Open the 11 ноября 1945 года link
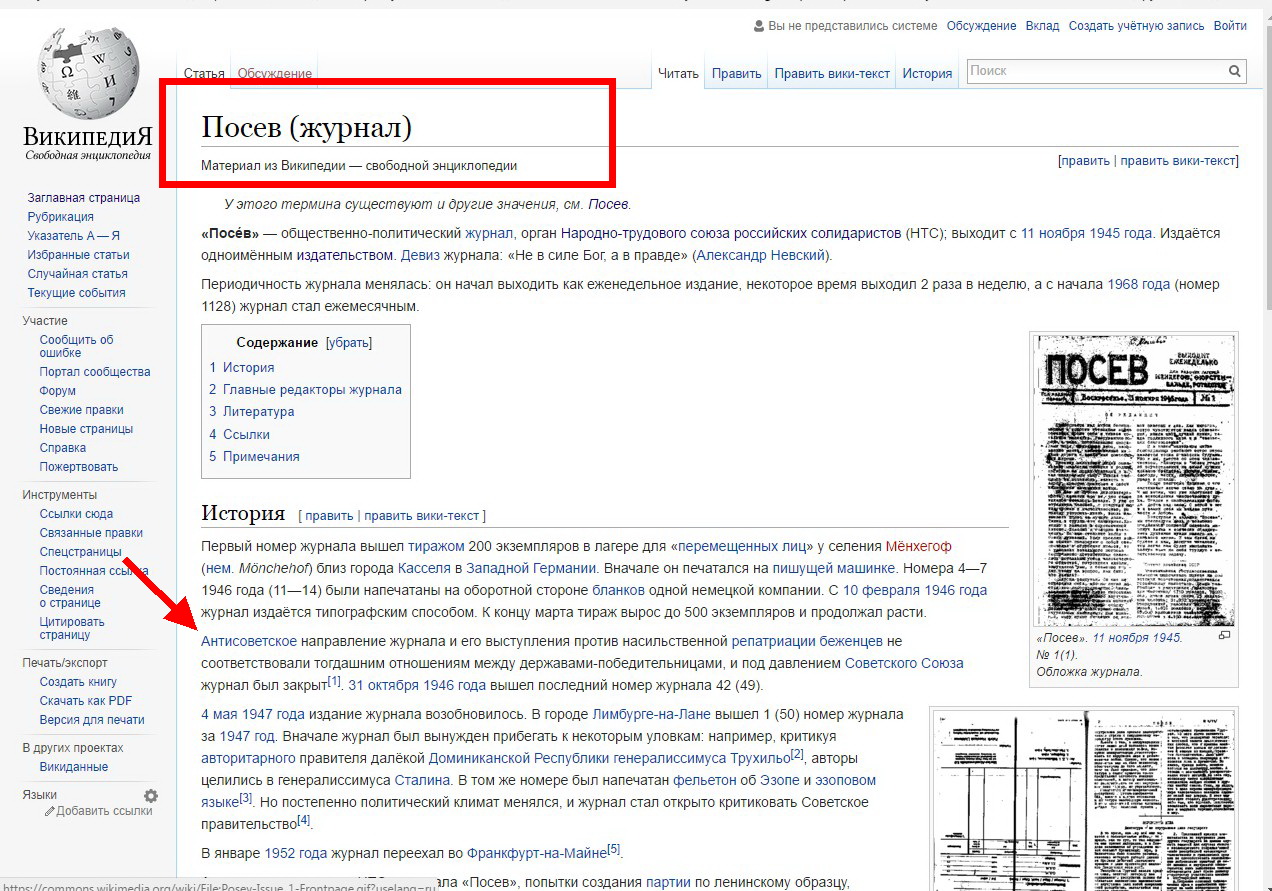The image size is (1272, 891). coord(1086,233)
